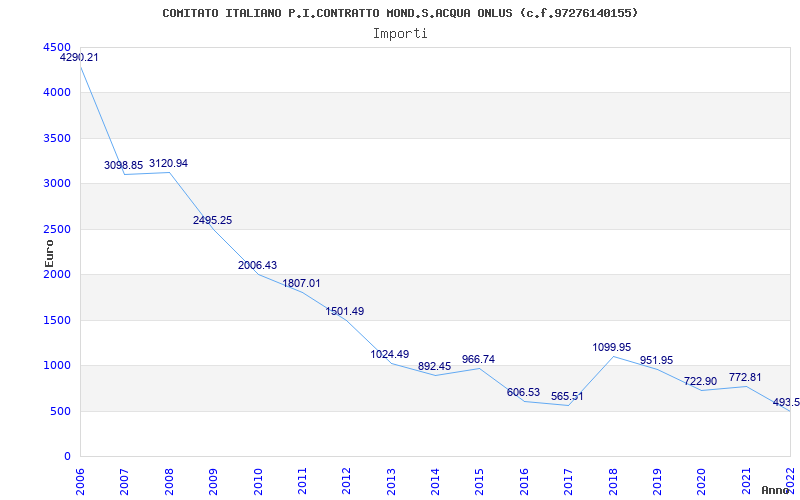
Task: Click the 'Importi' subtitle
Action: tap(400, 34)
